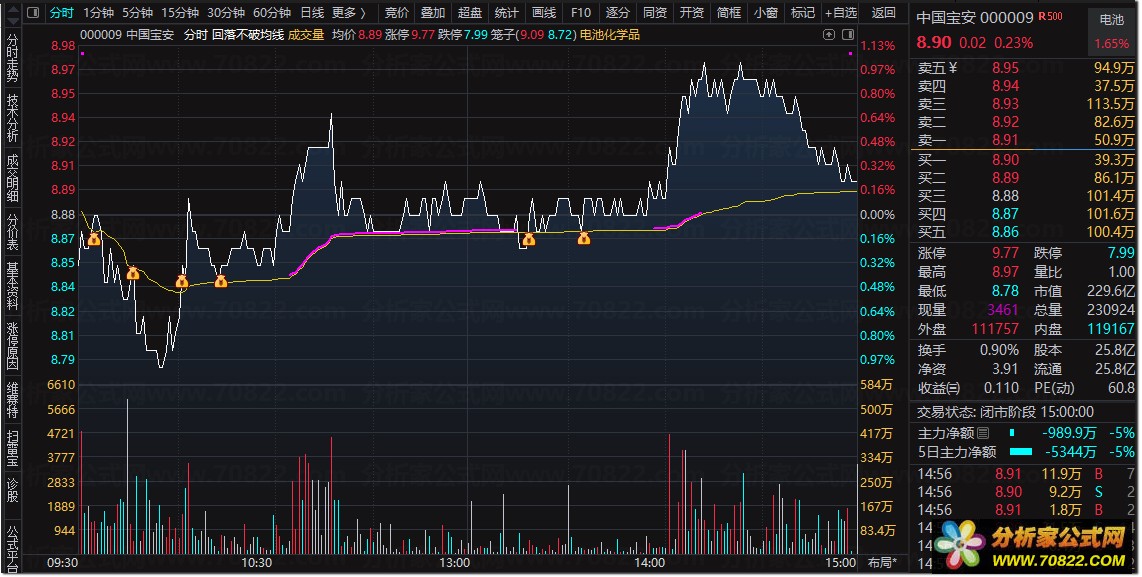Image resolution: width=1142 pixels, height=577 pixels.
Task: Click the 电池化学品 sector link
Action: pos(610,34)
